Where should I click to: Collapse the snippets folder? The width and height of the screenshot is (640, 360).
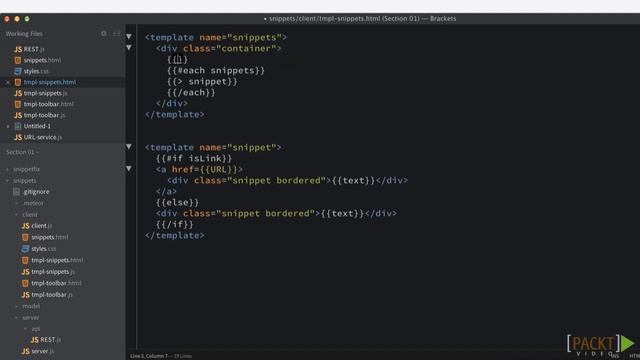[x=7, y=180]
